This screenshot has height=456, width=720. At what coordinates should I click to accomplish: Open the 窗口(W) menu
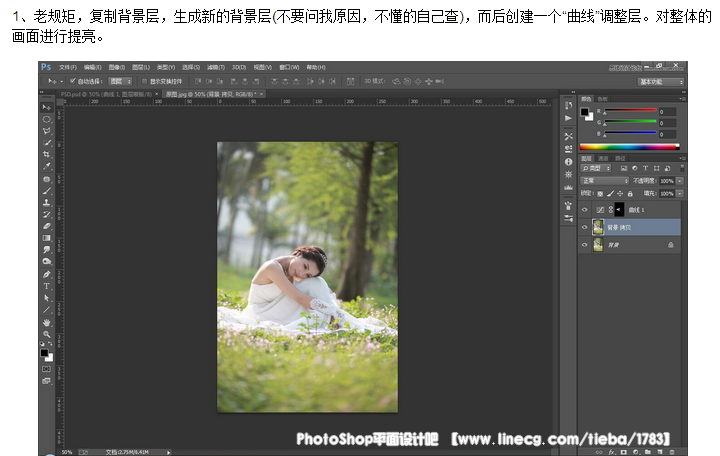coord(289,68)
